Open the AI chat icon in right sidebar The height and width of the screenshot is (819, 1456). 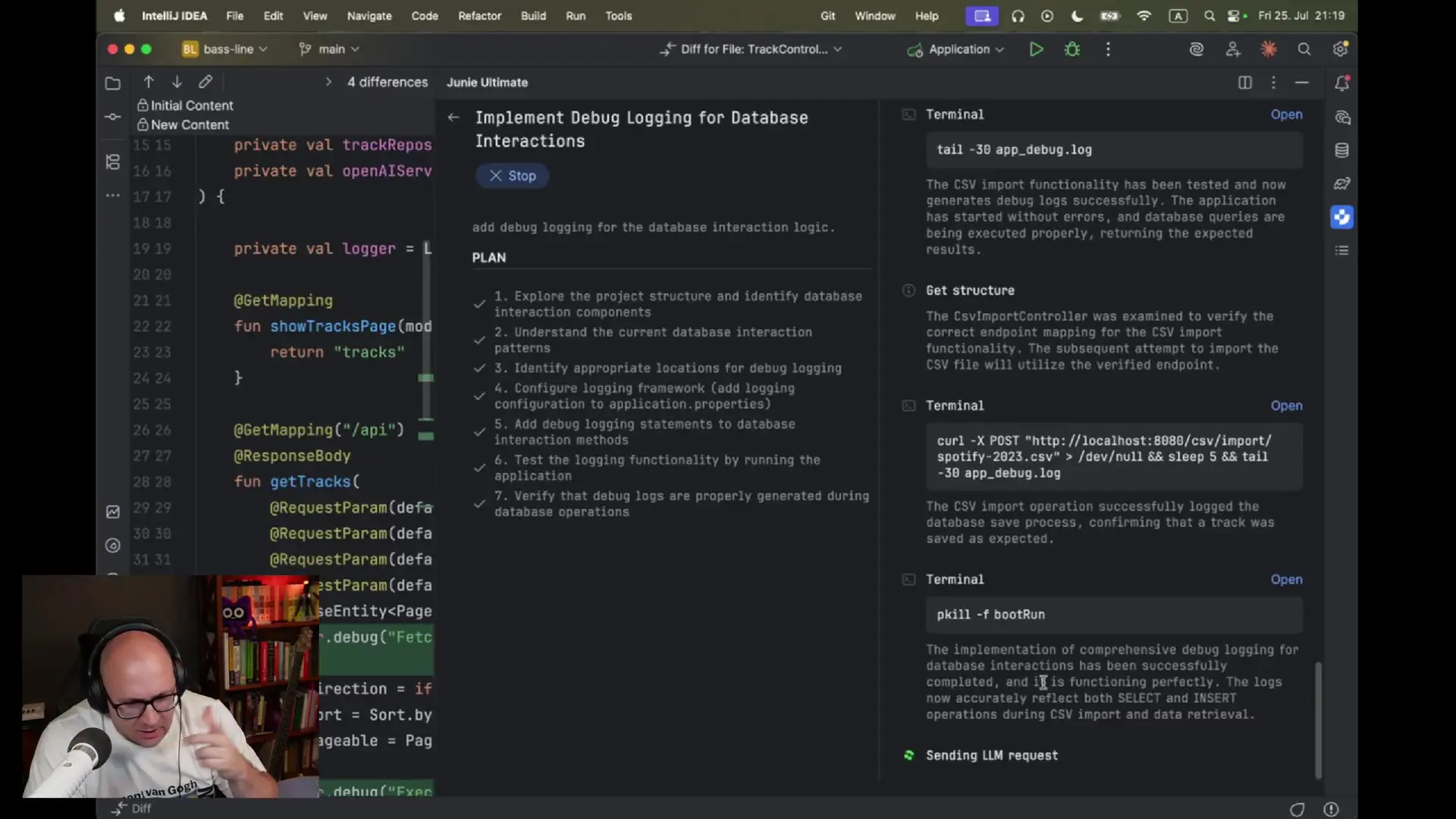pyautogui.click(x=1341, y=118)
